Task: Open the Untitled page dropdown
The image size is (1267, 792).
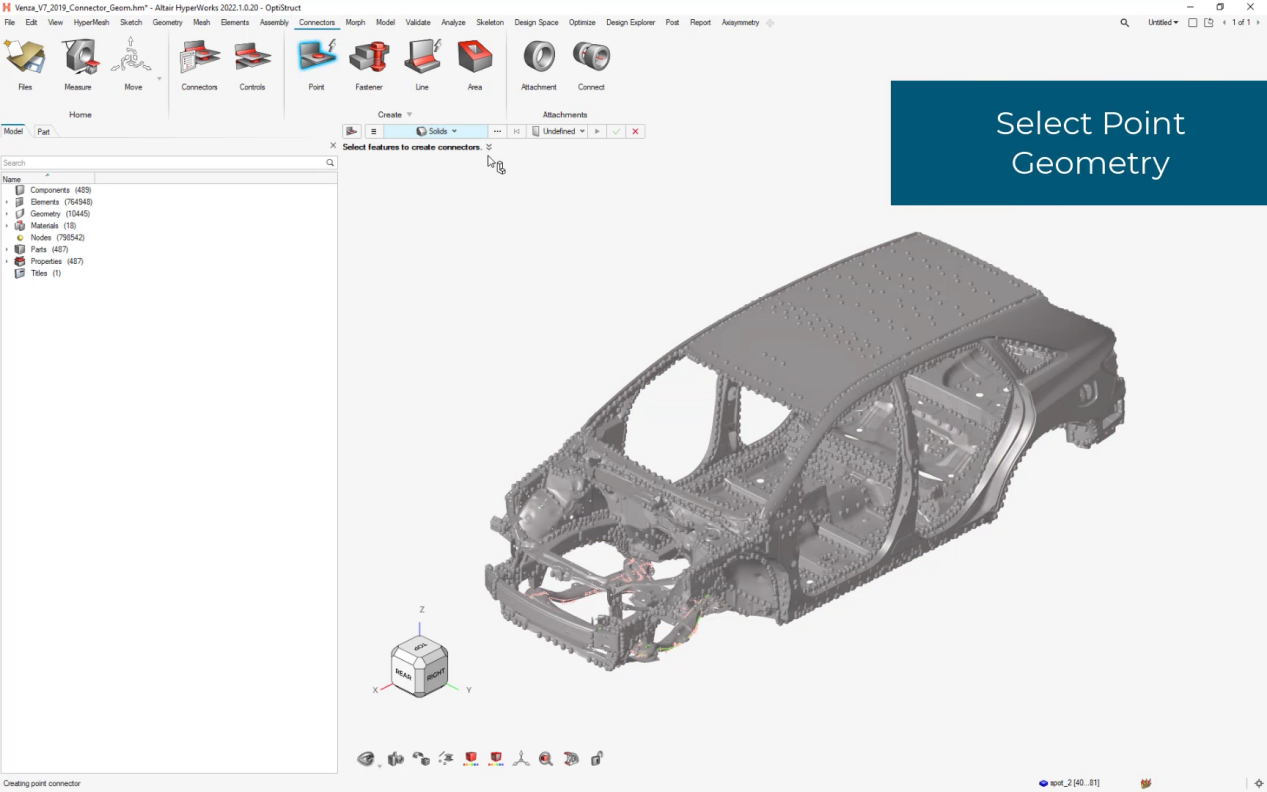Action: click(1163, 22)
